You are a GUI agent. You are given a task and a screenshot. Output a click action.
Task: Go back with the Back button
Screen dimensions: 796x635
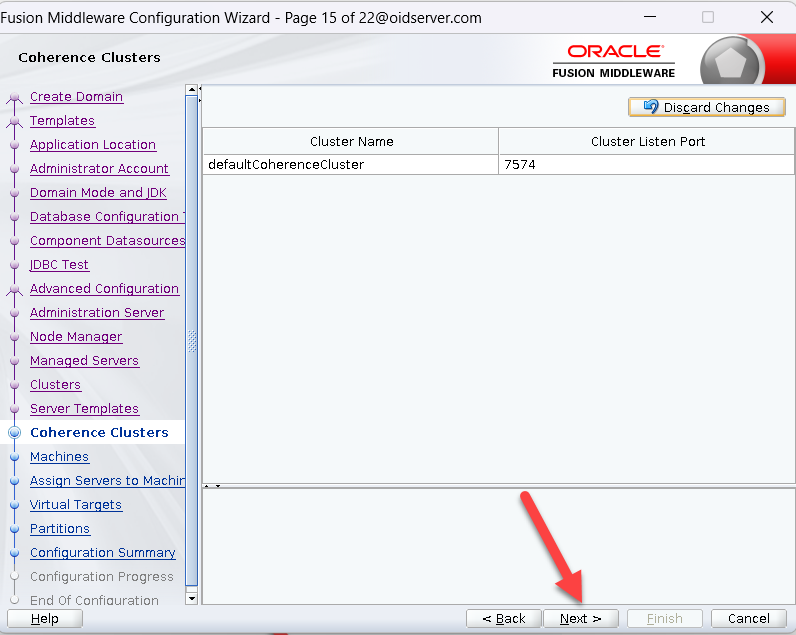[x=504, y=618]
